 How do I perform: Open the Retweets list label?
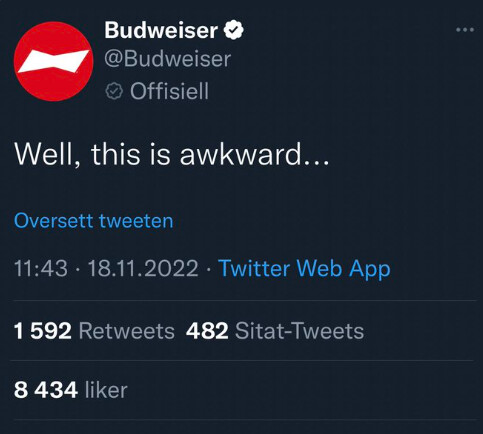click(x=127, y=331)
